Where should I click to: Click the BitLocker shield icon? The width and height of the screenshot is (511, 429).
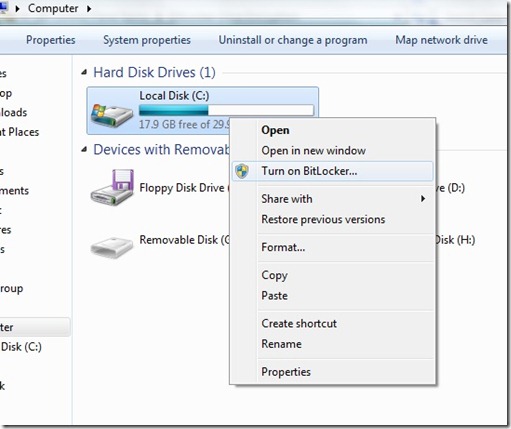pyautogui.click(x=242, y=171)
